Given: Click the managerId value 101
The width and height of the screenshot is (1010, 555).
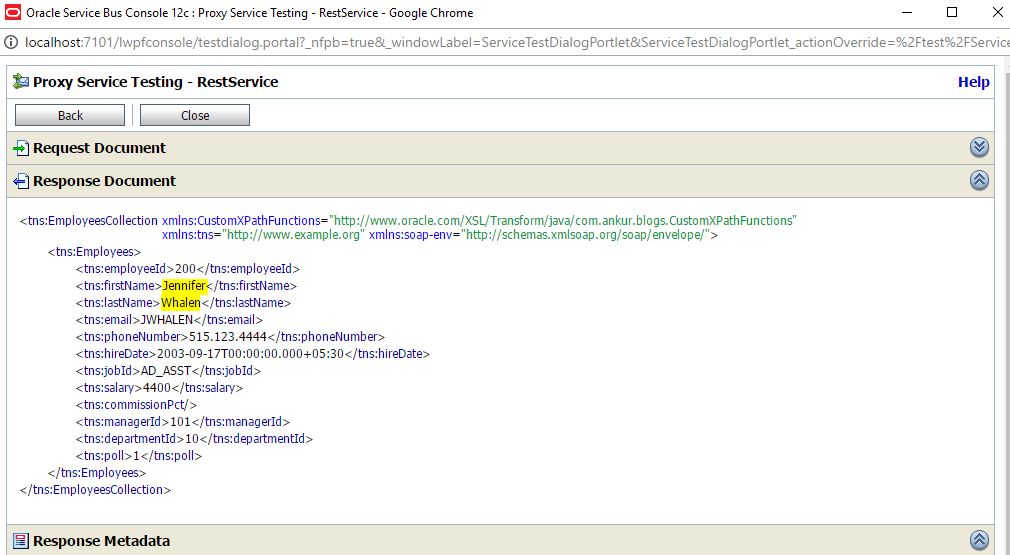Looking at the screenshot, I should [180, 422].
